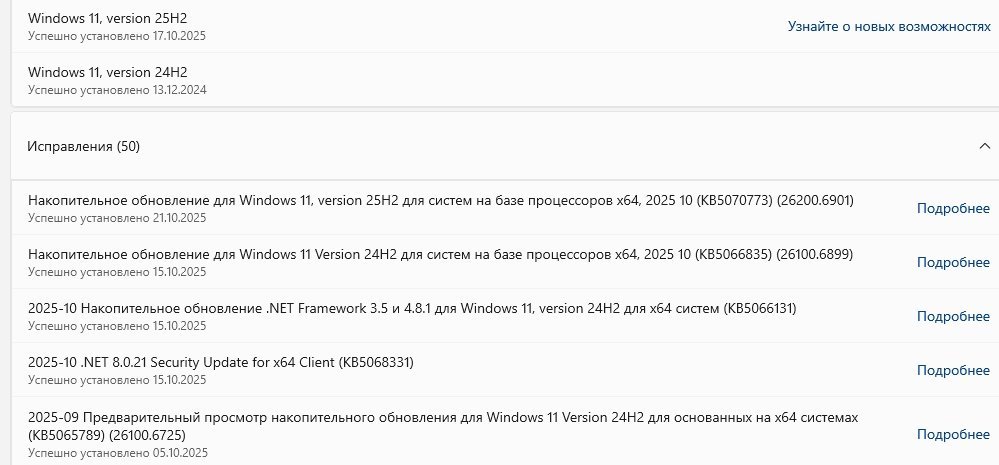Open Подробнее for .NET Framework update KB5066131
999x465 pixels.
(953, 316)
